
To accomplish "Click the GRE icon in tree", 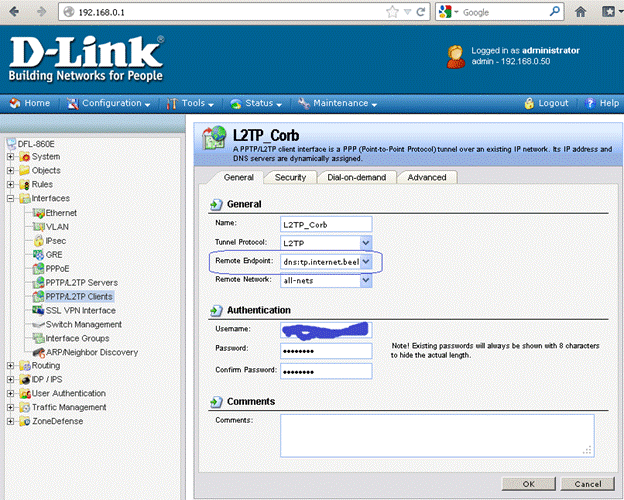I will click(39, 254).
